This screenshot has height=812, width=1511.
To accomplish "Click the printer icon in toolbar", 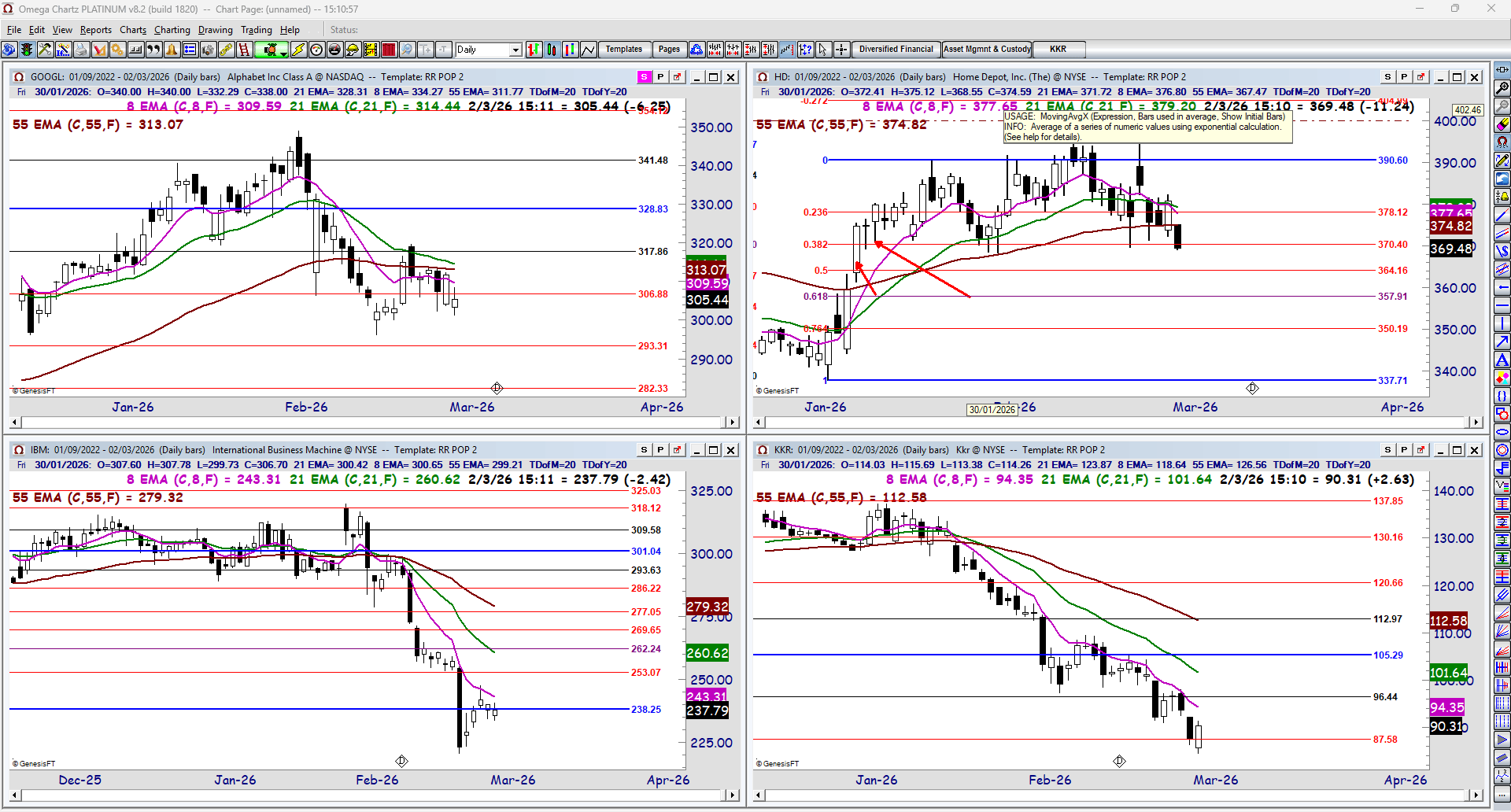I will (x=81, y=50).
